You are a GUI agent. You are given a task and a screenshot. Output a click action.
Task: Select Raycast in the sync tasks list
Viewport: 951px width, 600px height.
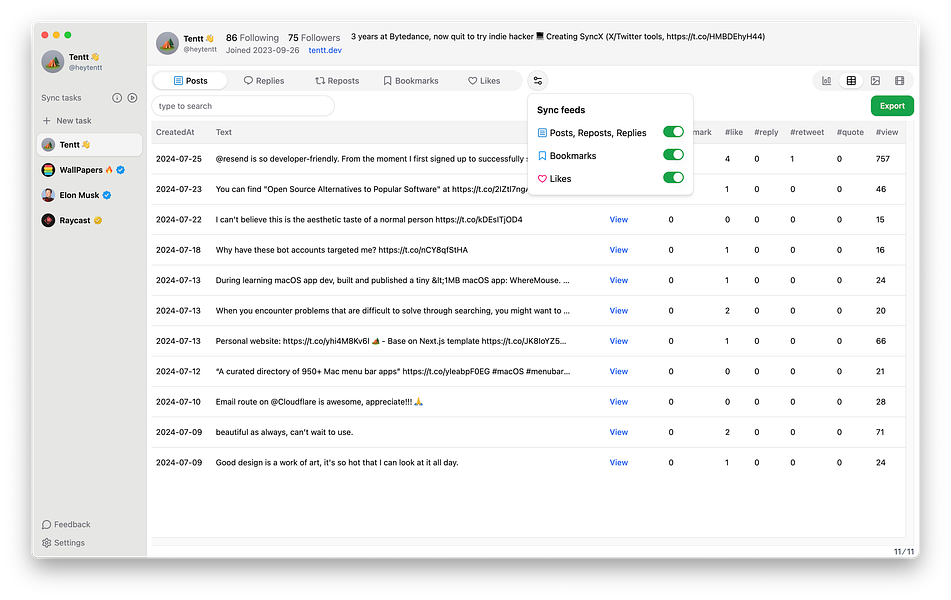[x=90, y=220]
